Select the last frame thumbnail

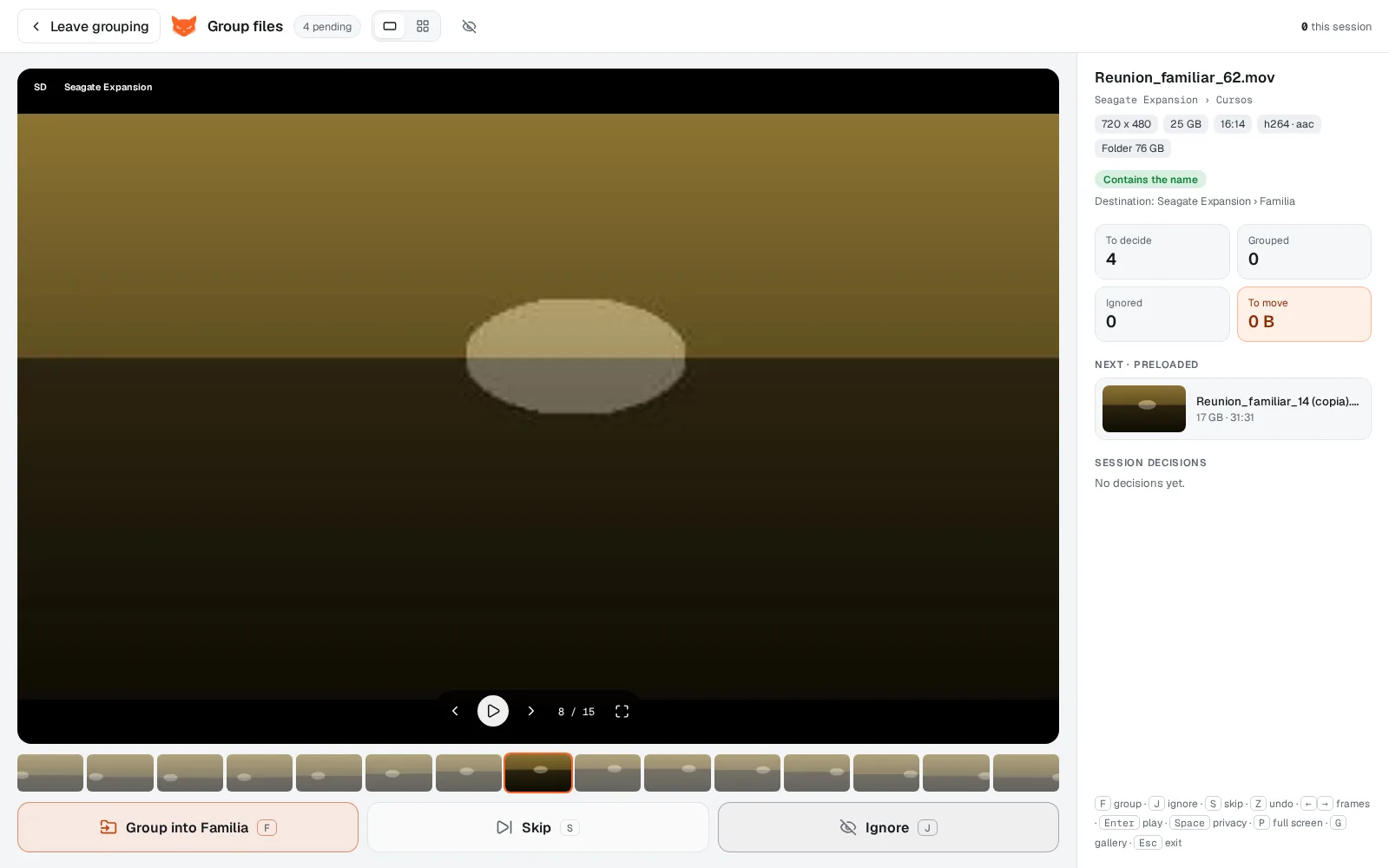tap(1026, 773)
